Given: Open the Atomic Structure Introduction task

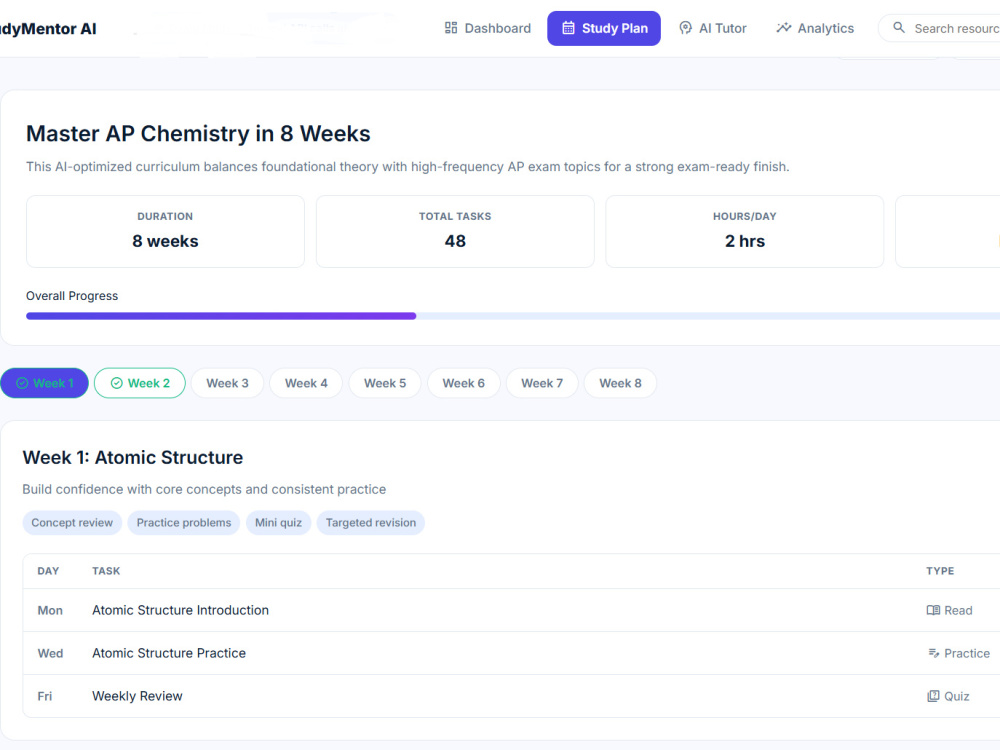Looking at the screenshot, I should [180, 610].
